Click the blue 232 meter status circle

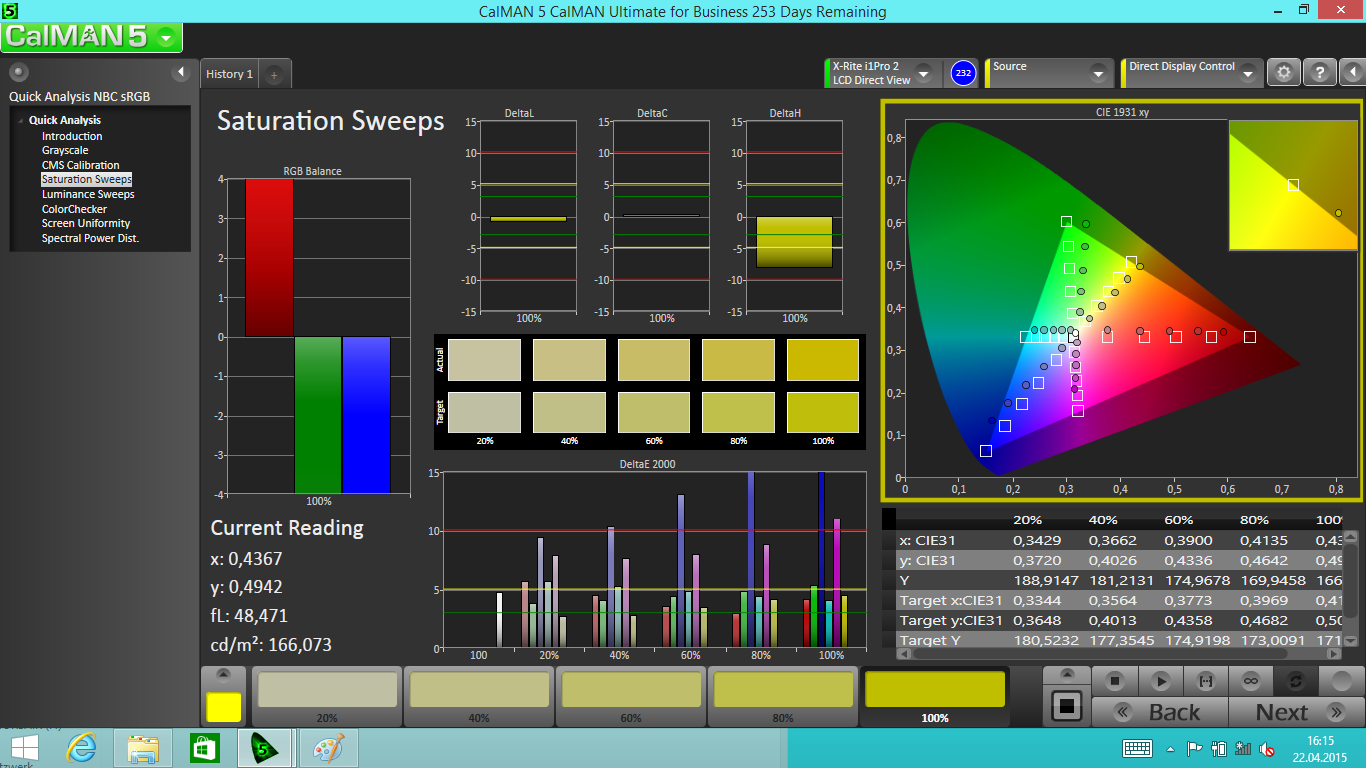click(x=963, y=72)
